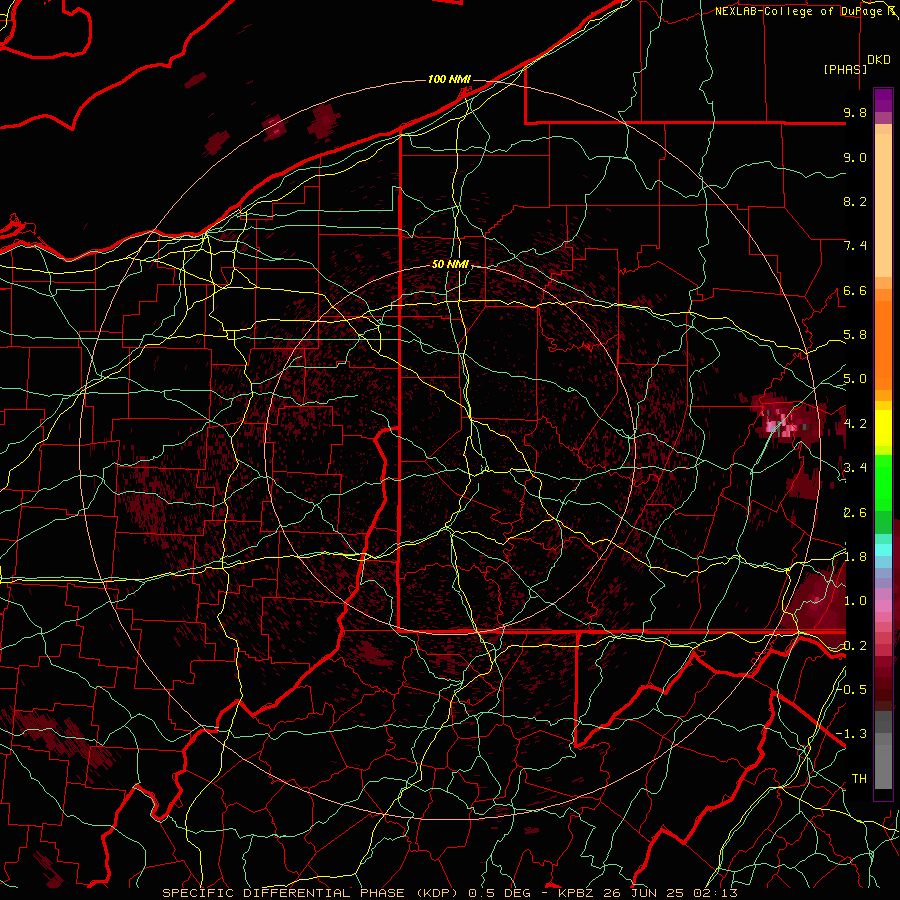
Task: Click the TH threshold label on the scale
Action: (x=859, y=779)
